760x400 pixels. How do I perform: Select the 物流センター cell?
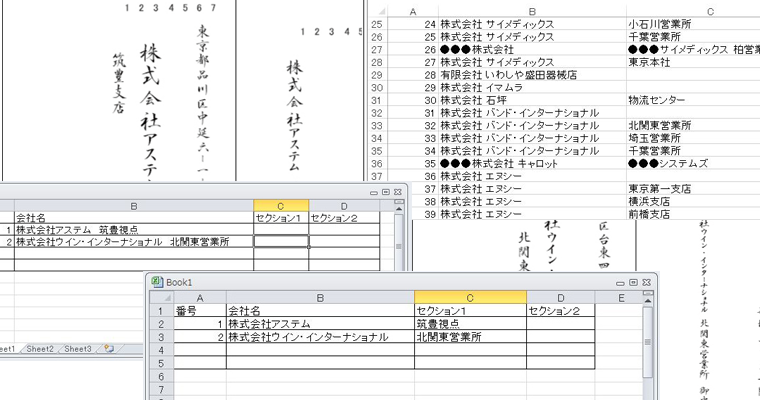click(x=693, y=100)
